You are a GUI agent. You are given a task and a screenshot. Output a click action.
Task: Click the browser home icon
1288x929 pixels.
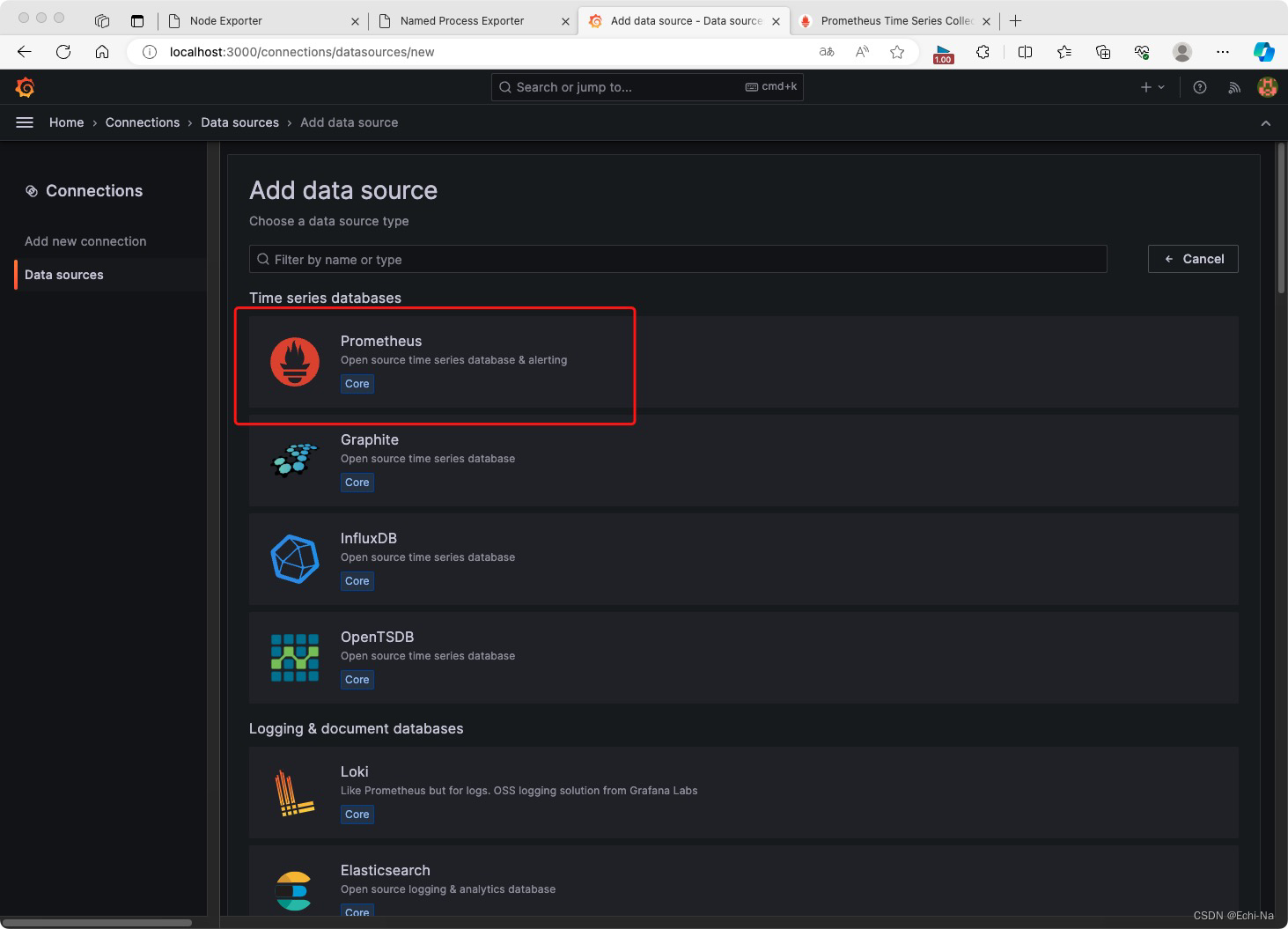(x=102, y=52)
